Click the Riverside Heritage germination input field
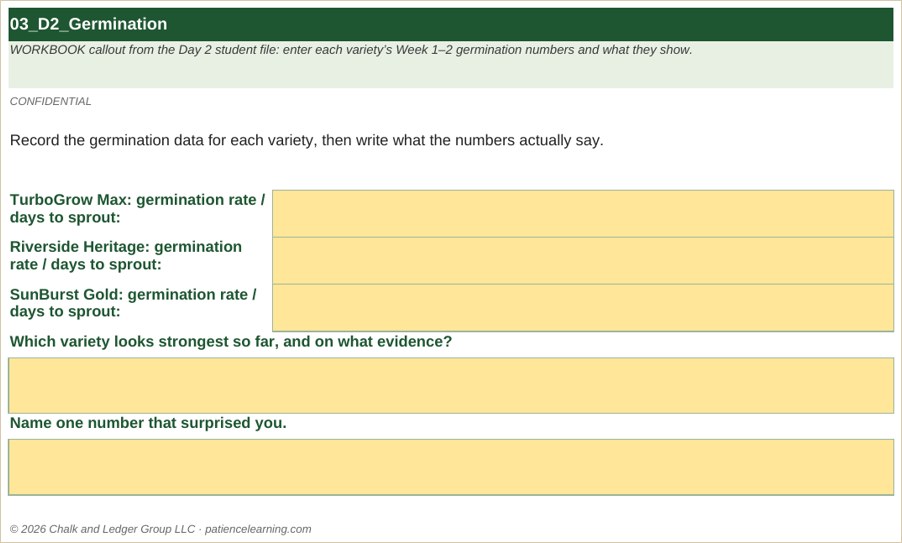 tap(583, 261)
